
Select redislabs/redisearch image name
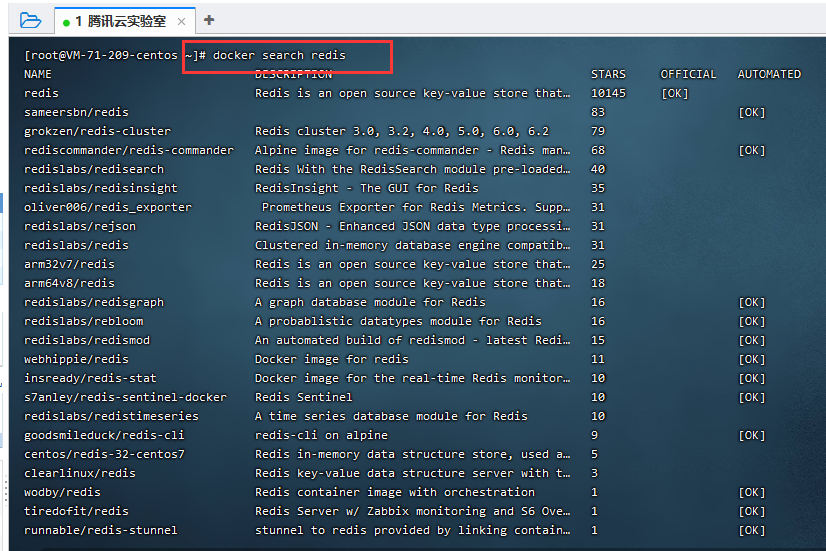click(x=94, y=169)
